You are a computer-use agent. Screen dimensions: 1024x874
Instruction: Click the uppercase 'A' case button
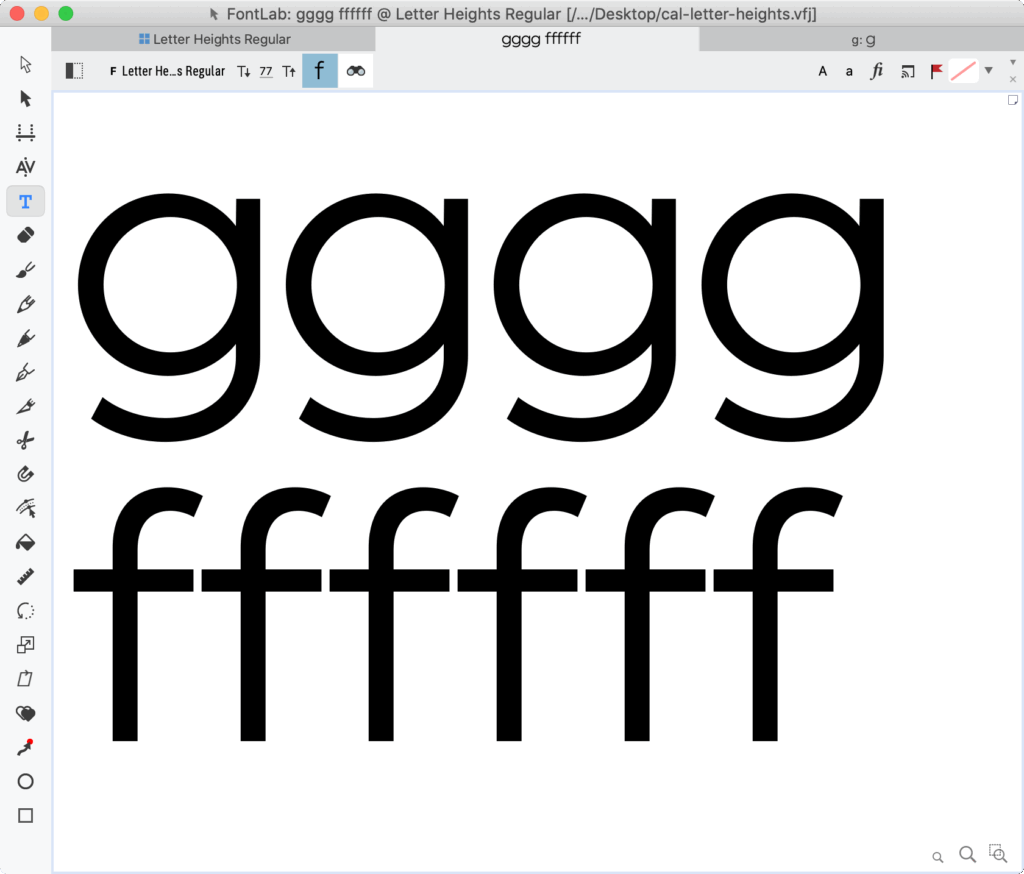(x=823, y=71)
